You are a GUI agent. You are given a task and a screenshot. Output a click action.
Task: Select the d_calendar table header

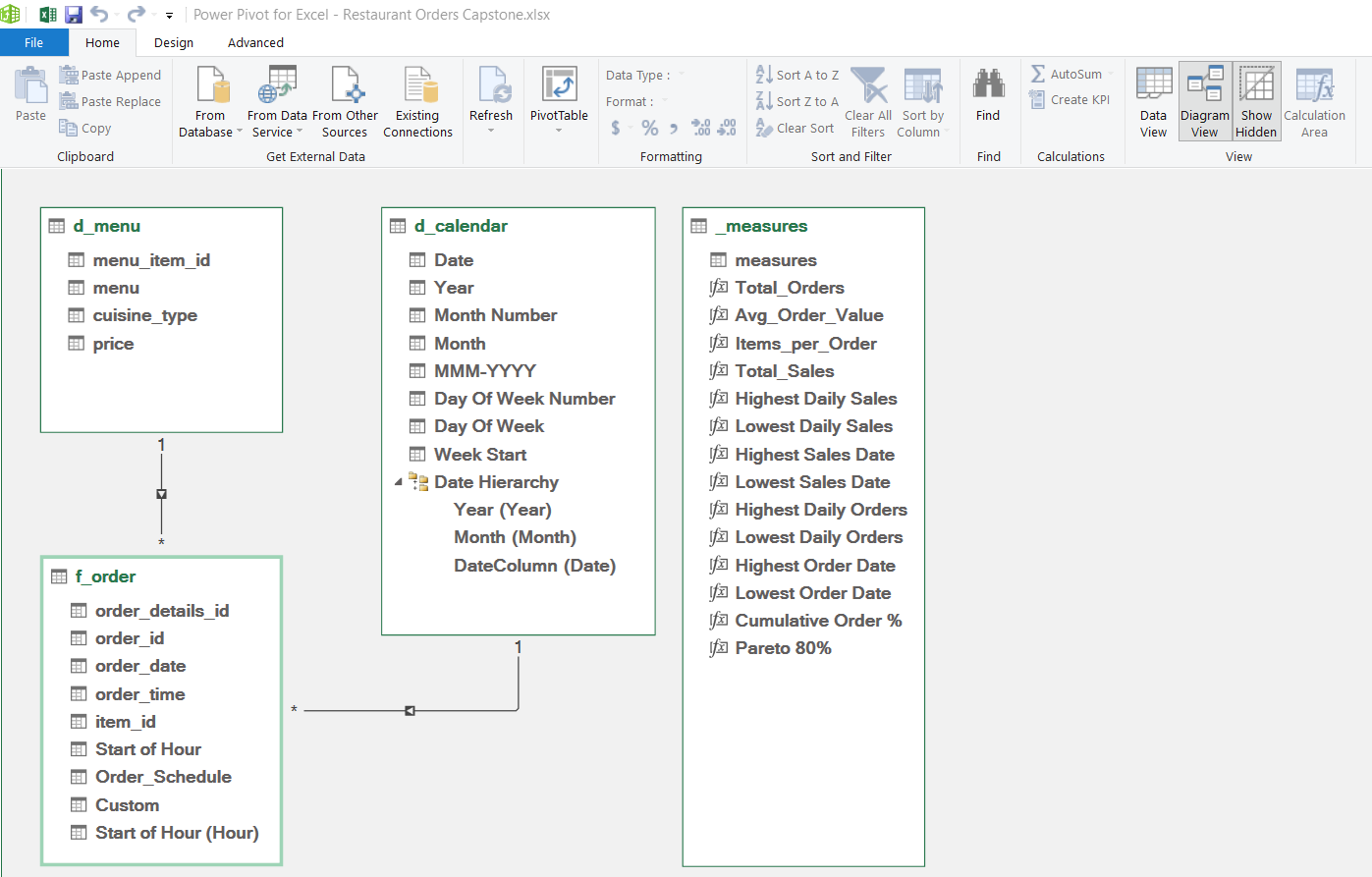(x=518, y=226)
